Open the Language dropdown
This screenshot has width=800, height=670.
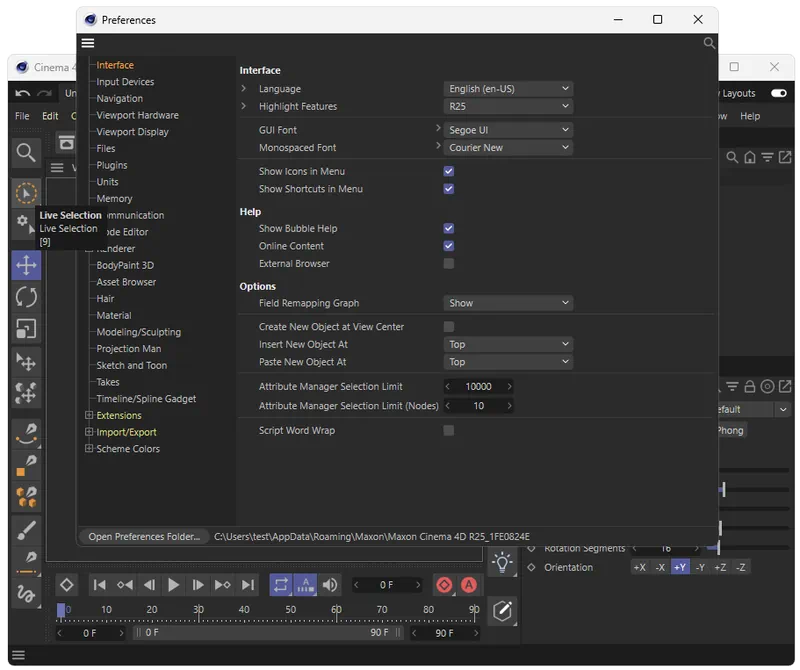508,89
